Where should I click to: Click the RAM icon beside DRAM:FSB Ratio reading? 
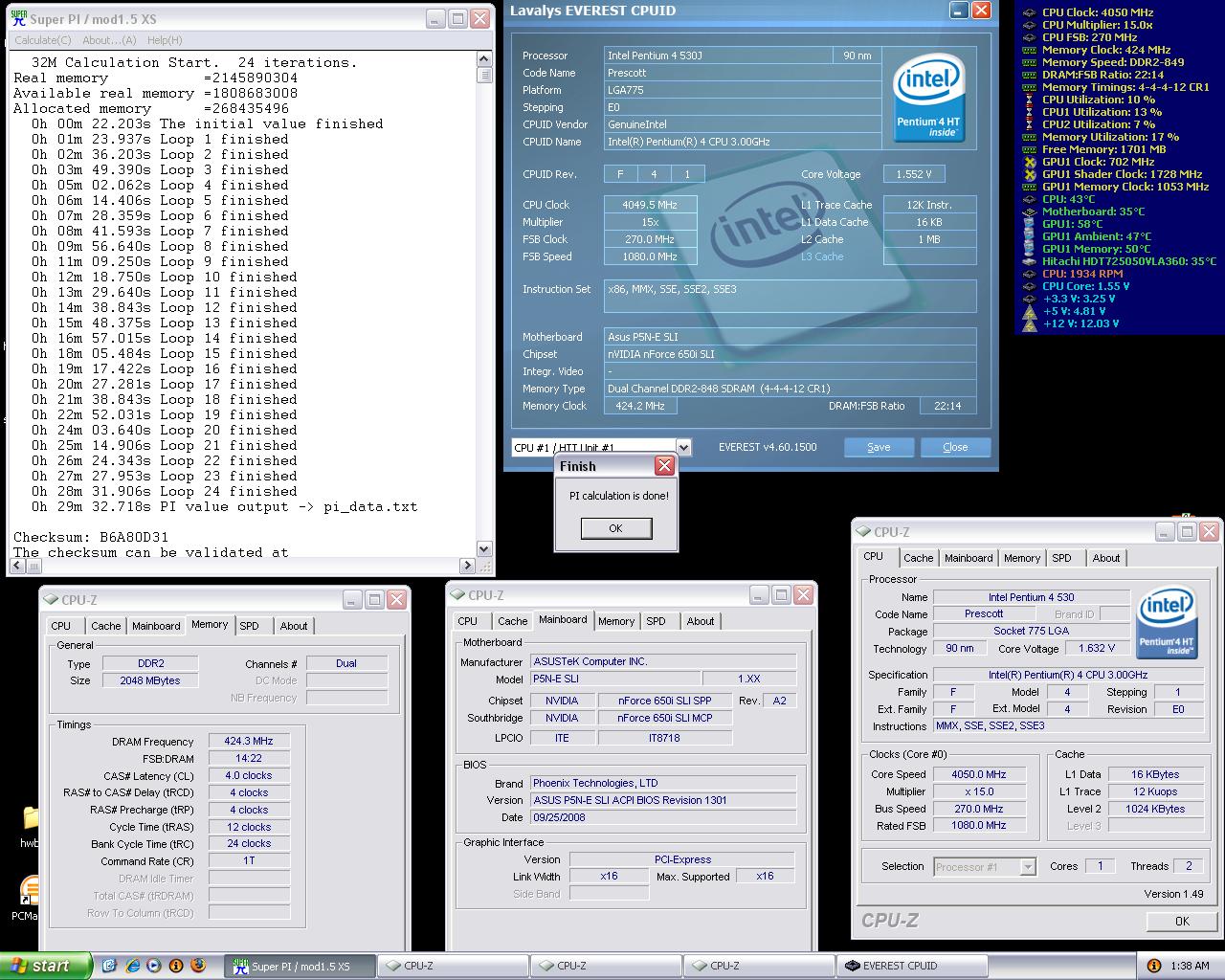click(x=1029, y=75)
